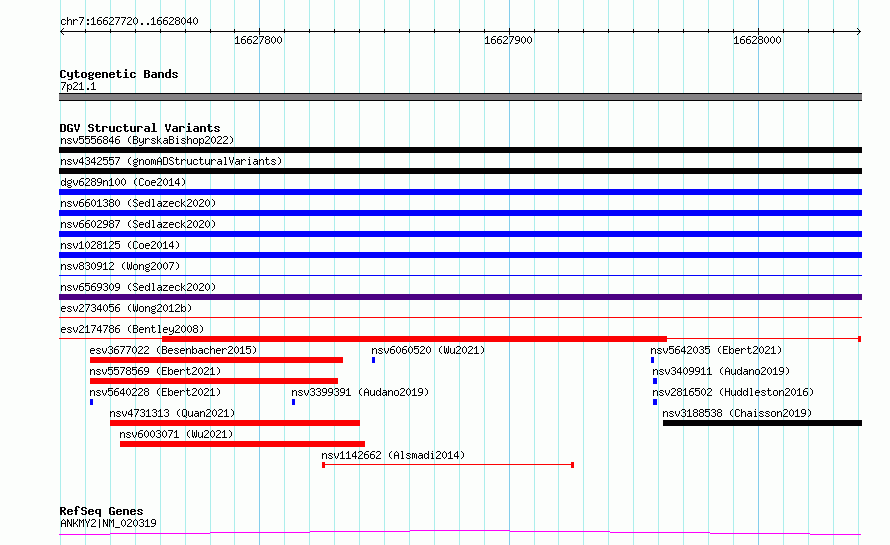Screen dimensions: 890x545
Task: Select the esv3677022 red variant bar
Action: tap(216, 360)
